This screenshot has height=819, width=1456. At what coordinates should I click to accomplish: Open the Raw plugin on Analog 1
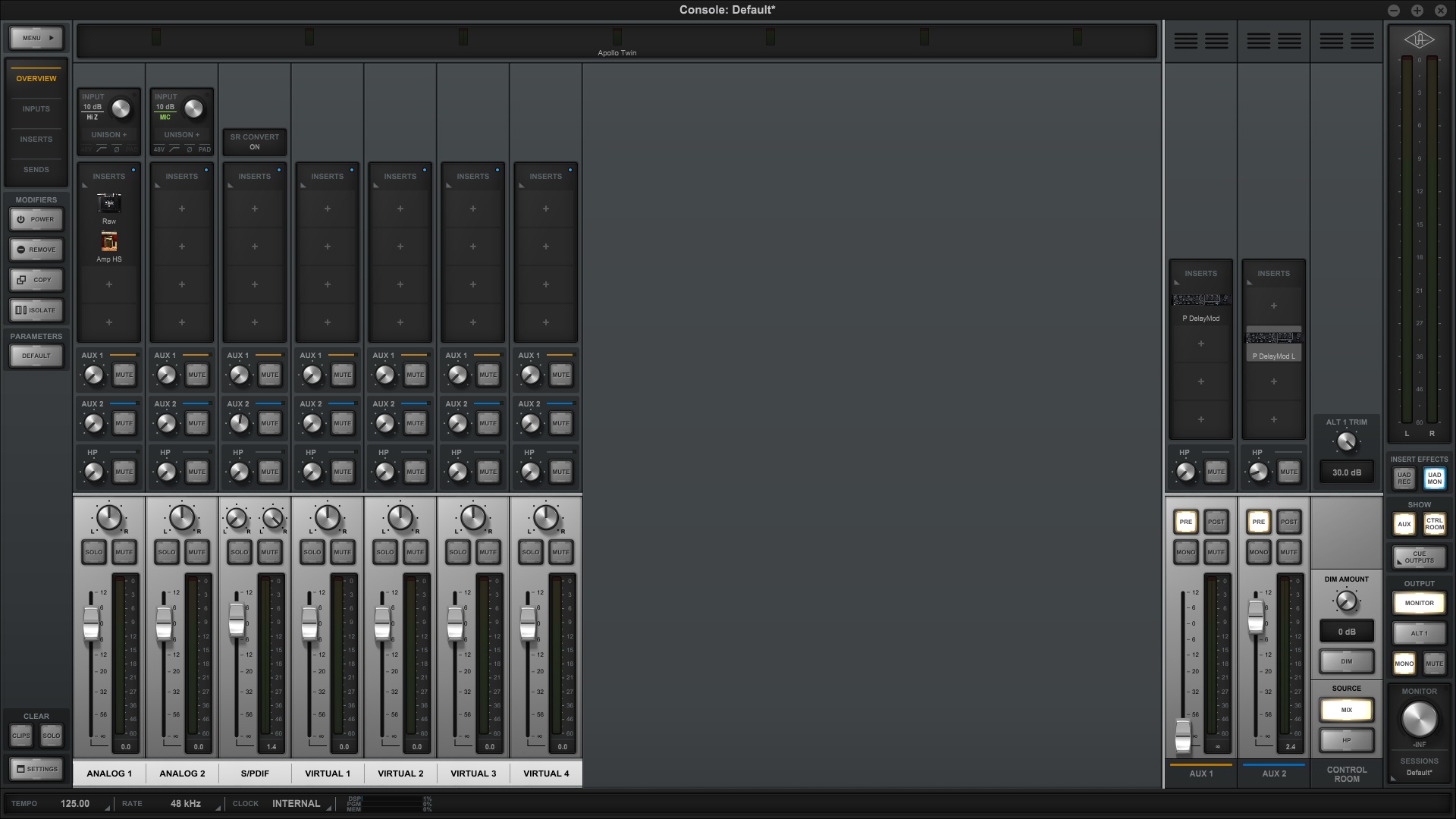tap(109, 203)
